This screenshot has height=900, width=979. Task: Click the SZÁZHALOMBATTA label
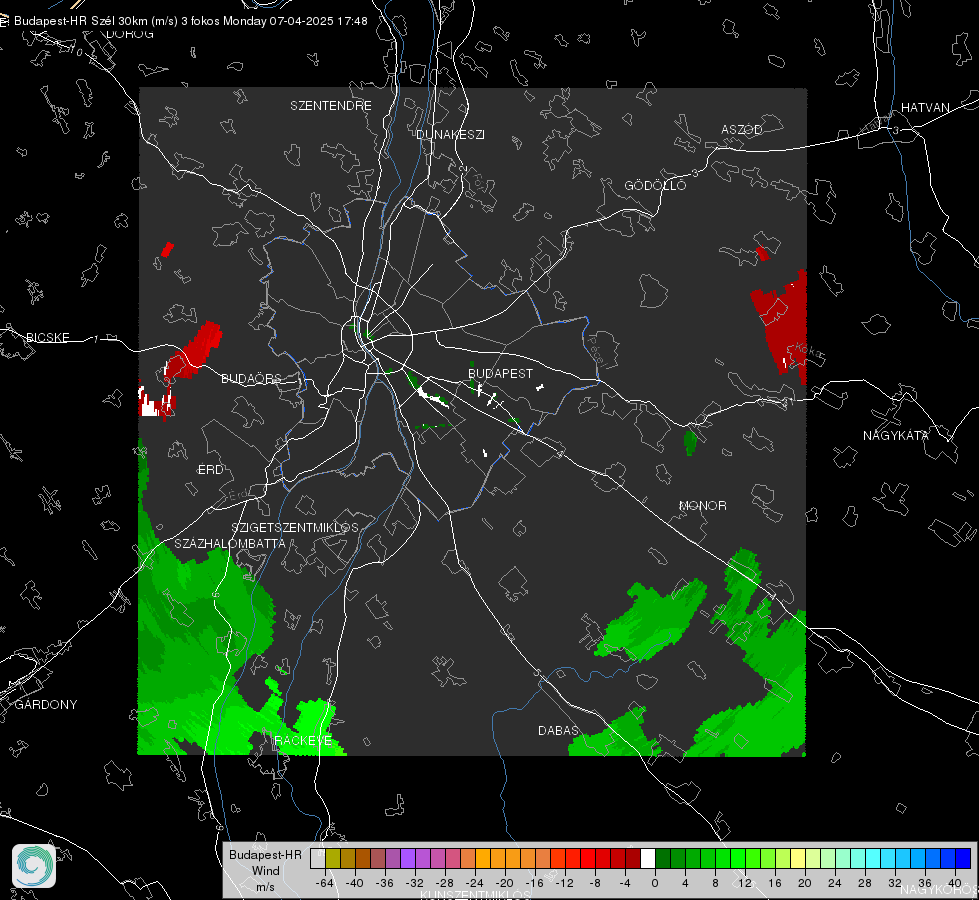point(230,544)
